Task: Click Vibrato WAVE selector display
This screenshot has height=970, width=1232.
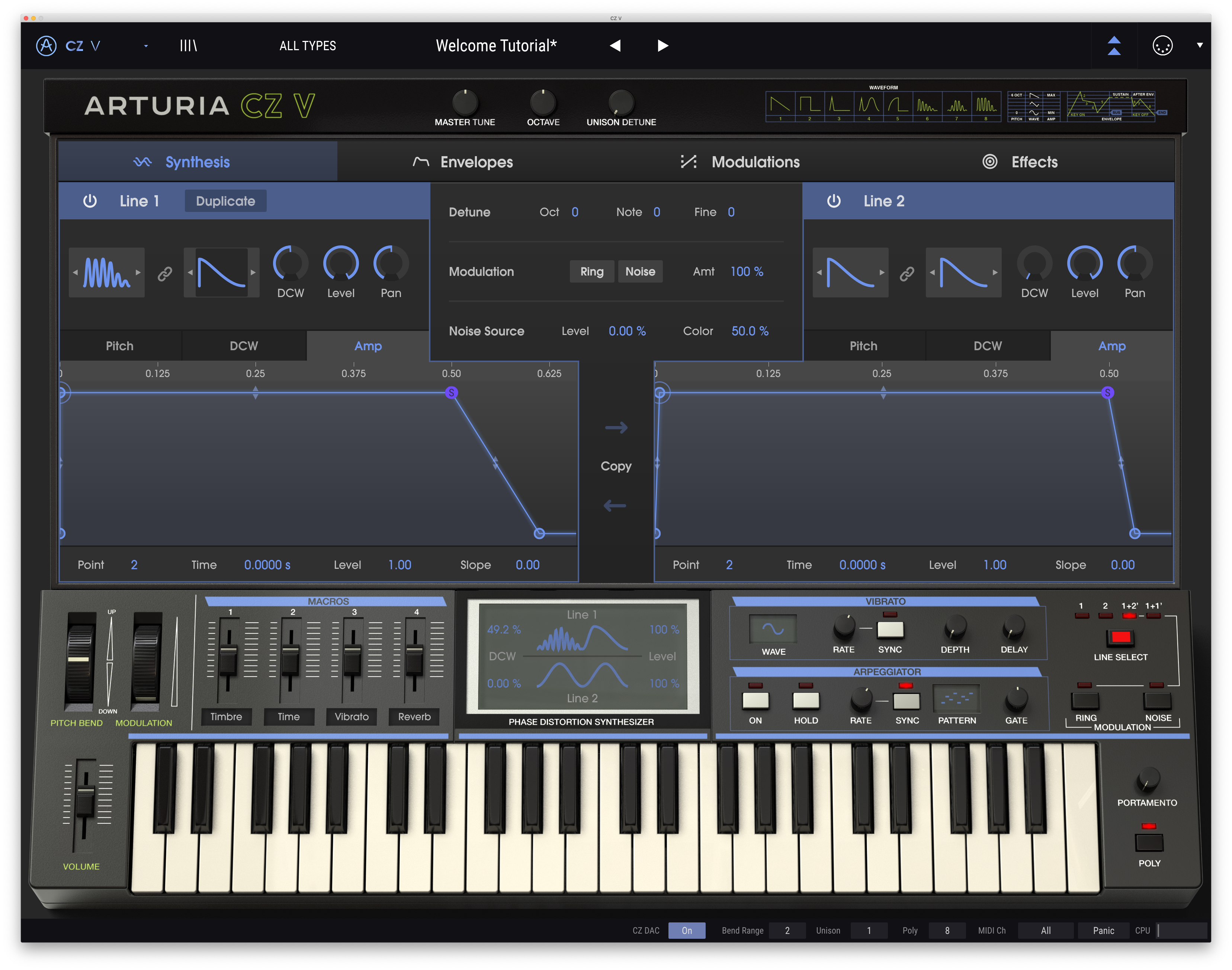Action: coord(773,629)
